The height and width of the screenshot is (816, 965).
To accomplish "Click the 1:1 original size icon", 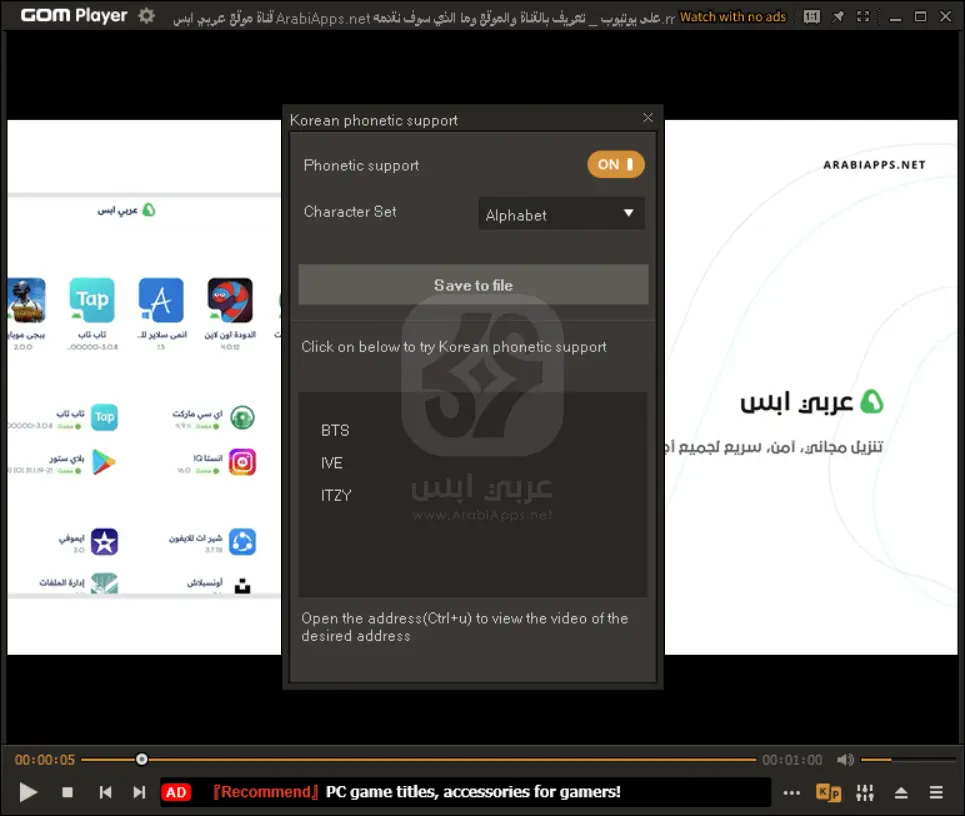I will [811, 17].
